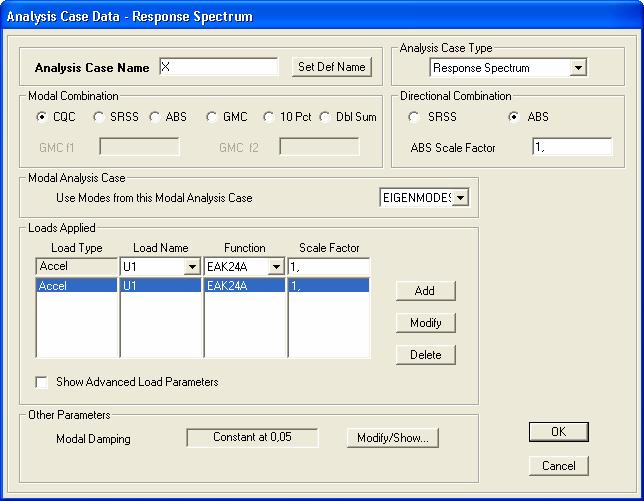The image size is (644, 501).
Task: Cancel the analysis case dialog
Action: [x=559, y=466]
